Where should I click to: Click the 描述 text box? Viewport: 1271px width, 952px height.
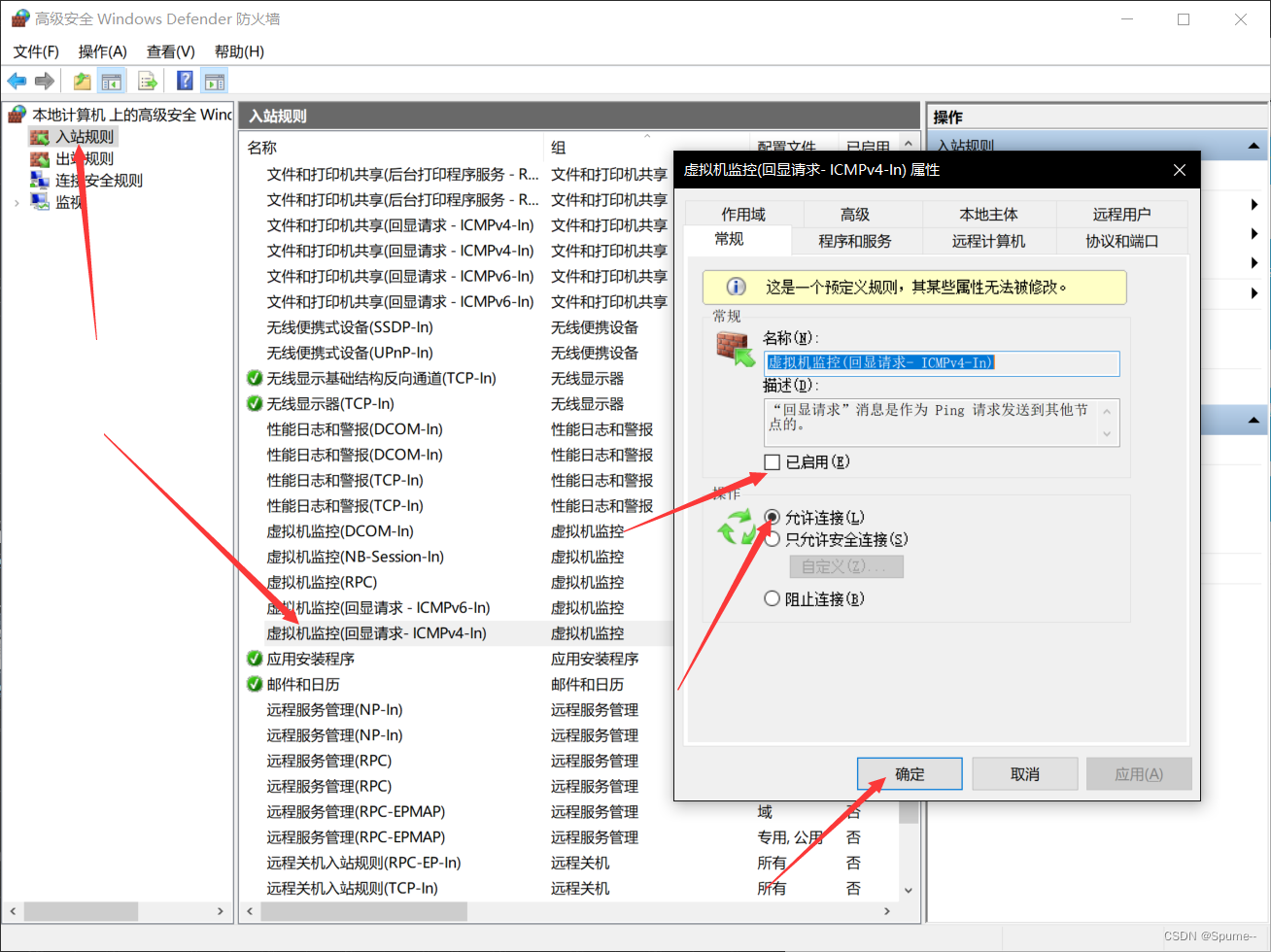[x=942, y=423]
